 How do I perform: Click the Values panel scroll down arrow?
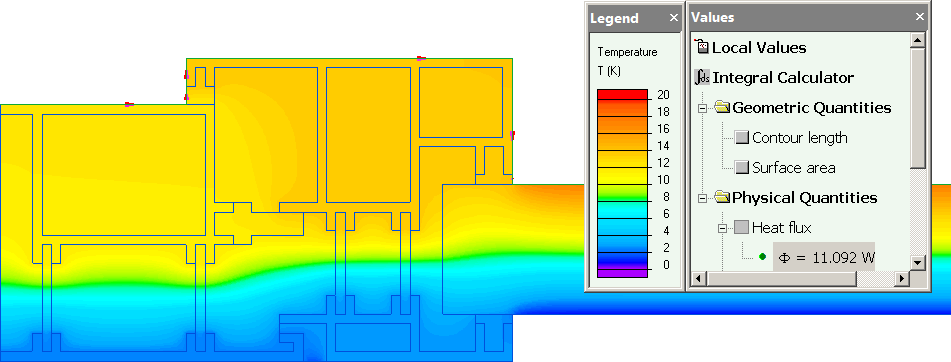[917, 263]
